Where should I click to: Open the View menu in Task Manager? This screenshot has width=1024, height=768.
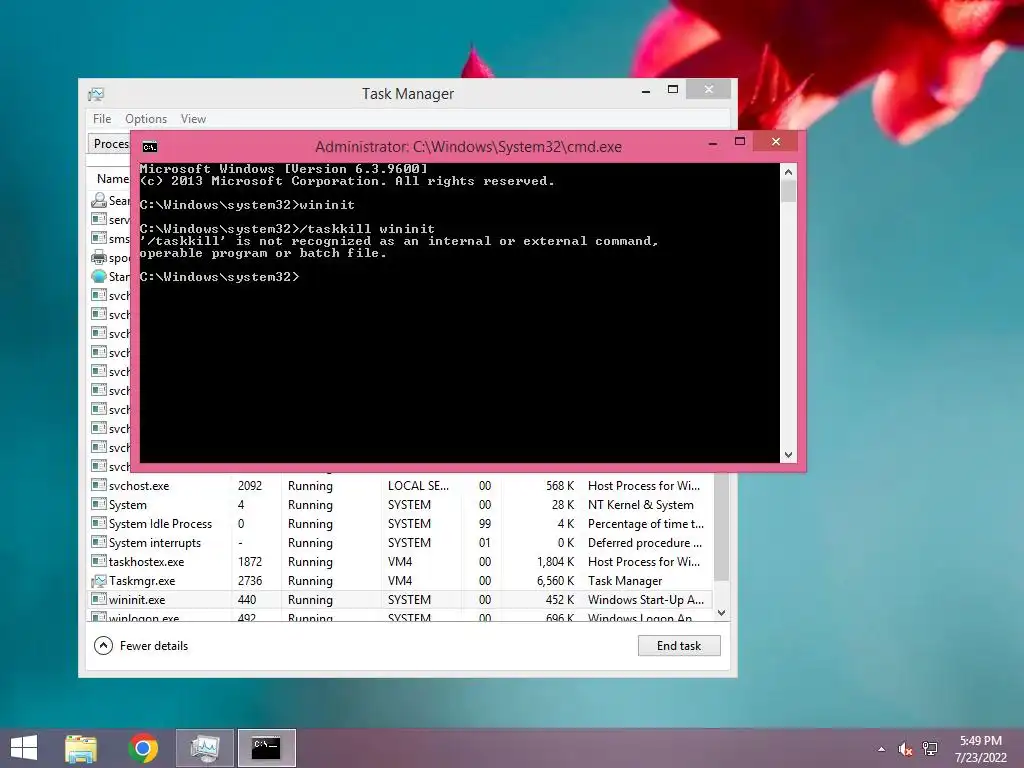193,119
